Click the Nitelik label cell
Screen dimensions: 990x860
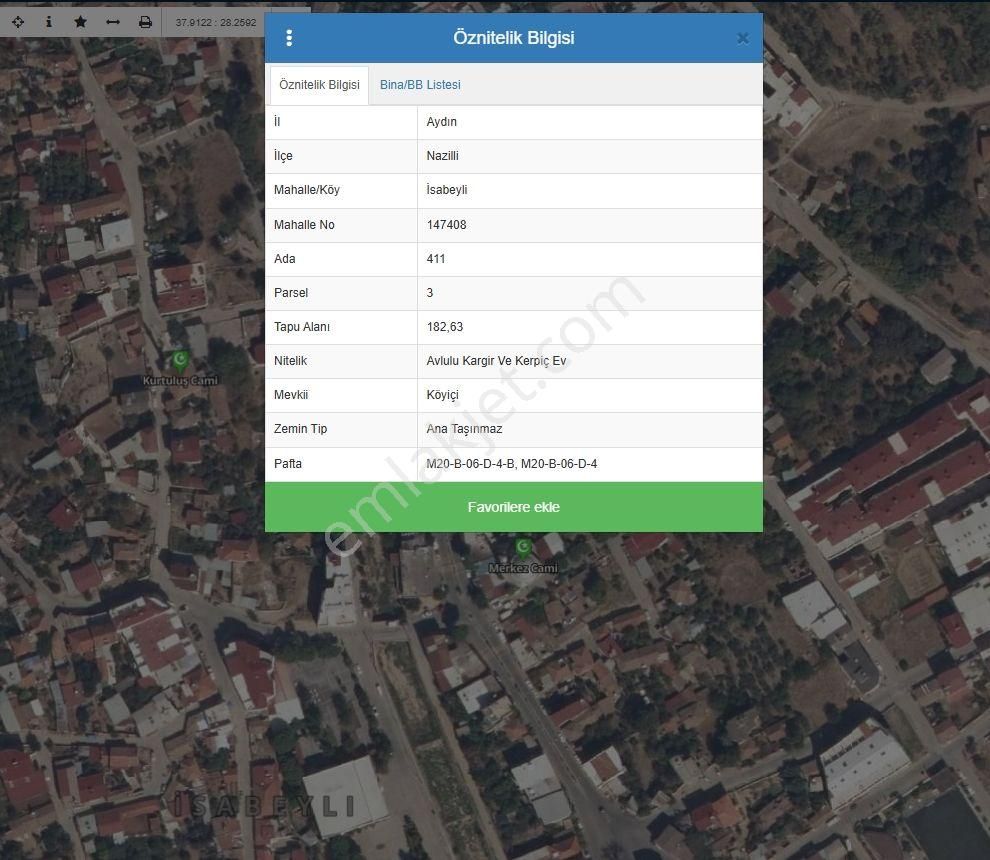tap(341, 361)
